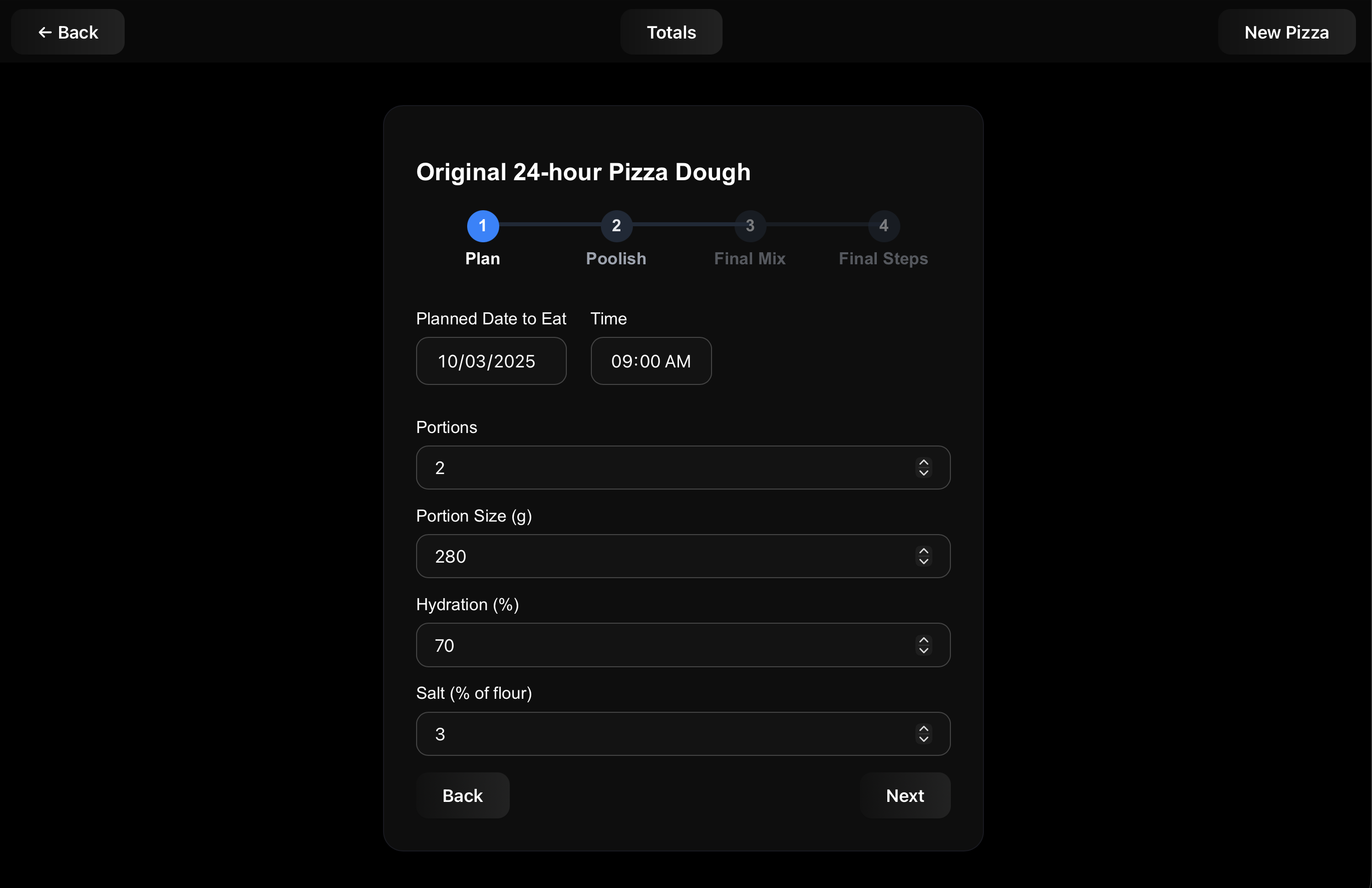
Task: Go to step 2 Poolish circle
Action: click(x=616, y=226)
